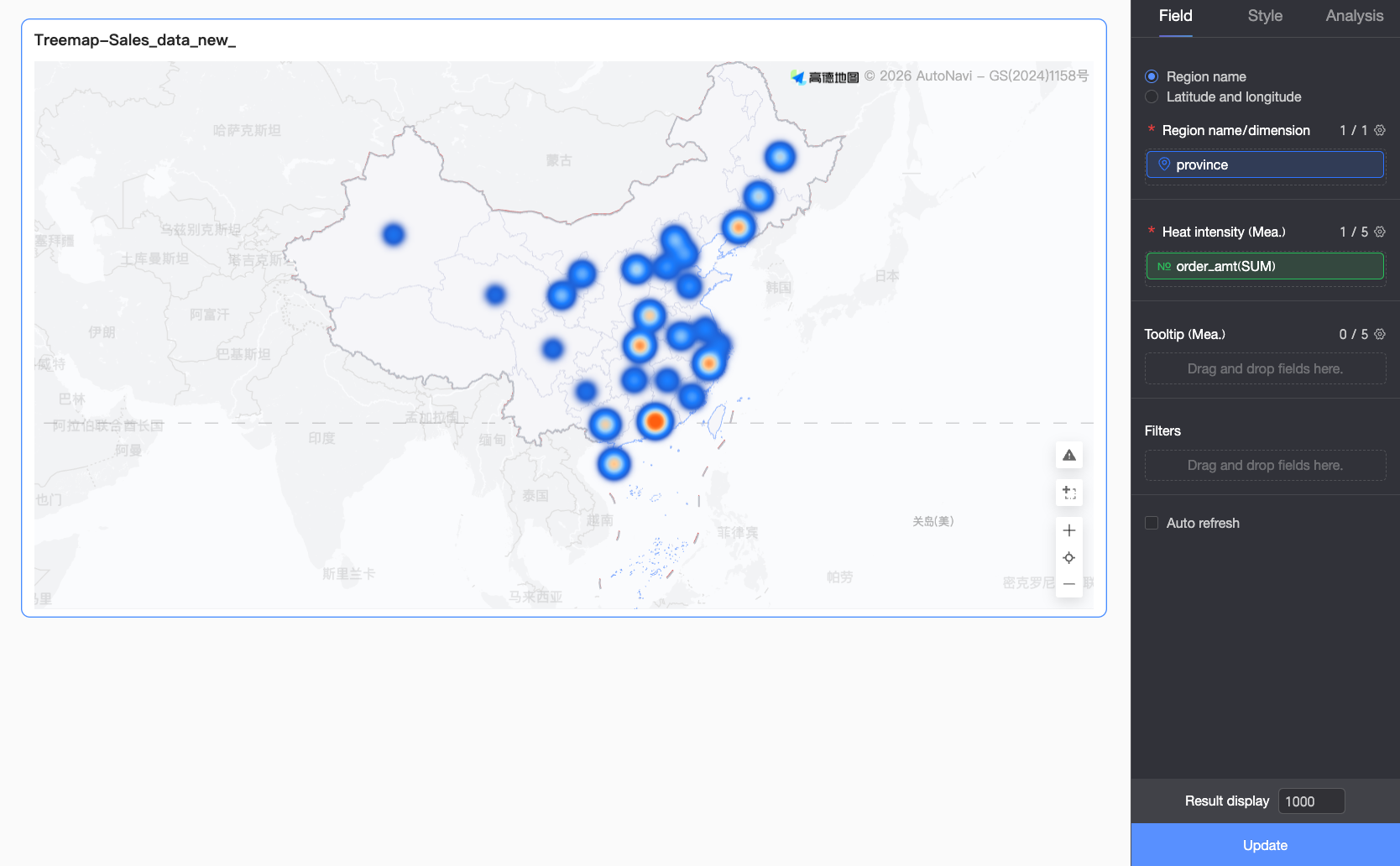This screenshot has width=1400, height=866.
Task: Click the chart title Treemap-Sales_data_new_
Action: point(135,40)
